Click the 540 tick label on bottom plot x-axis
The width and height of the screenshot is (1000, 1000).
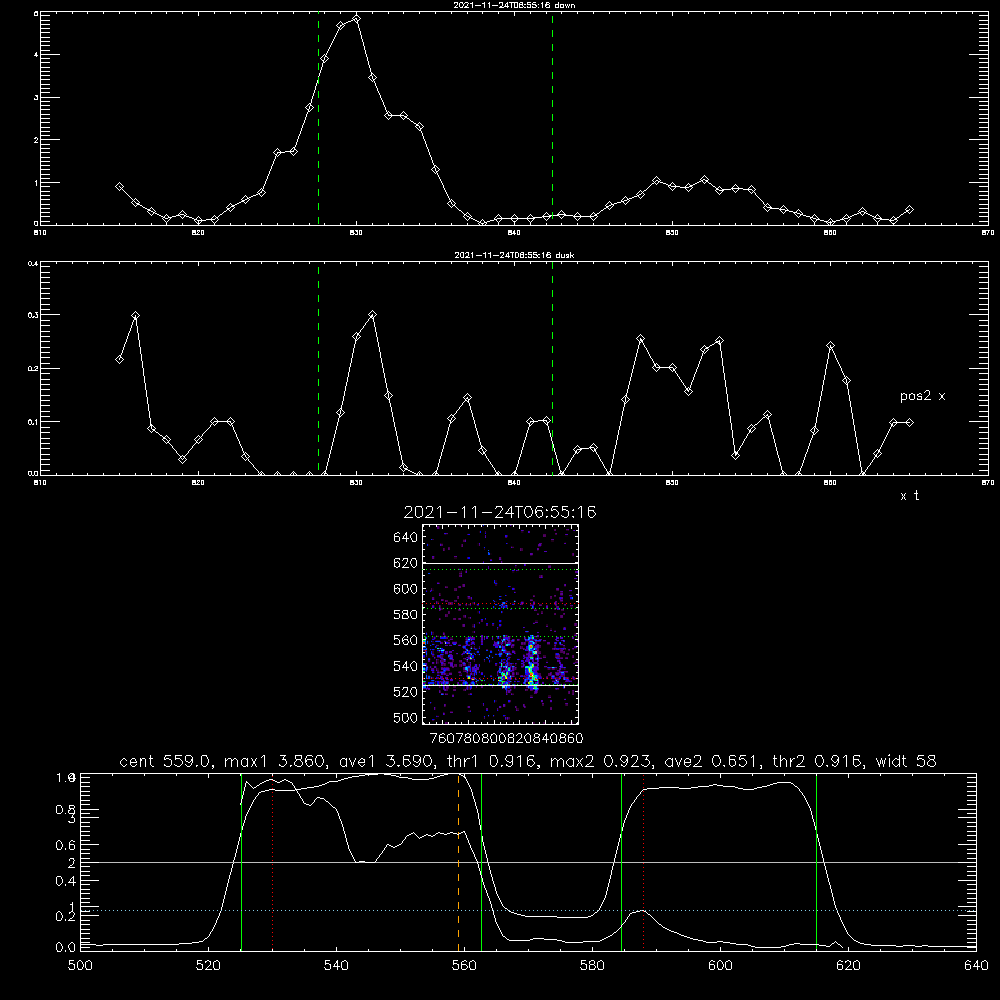pos(336,966)
